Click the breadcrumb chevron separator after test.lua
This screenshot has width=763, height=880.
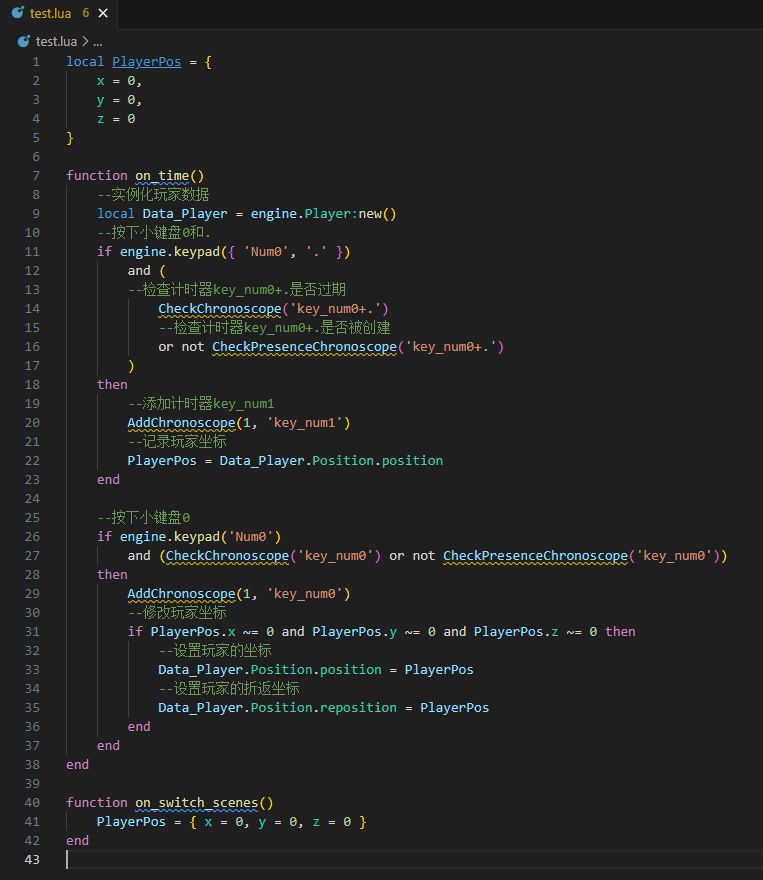coord(85,41)
